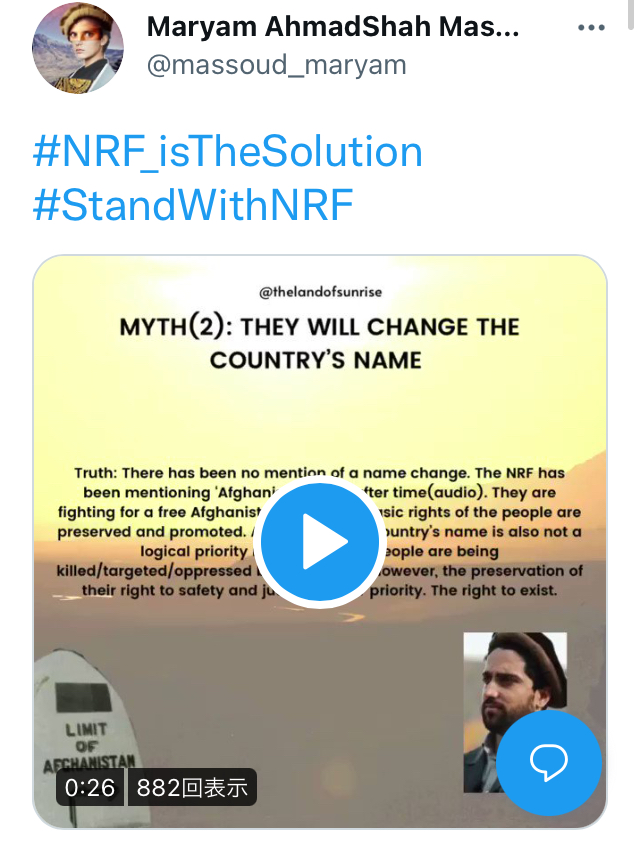Tap the blue floating reply bubble button
The height and width of the screenshot is (844, 640).
[x=548, y=762]
